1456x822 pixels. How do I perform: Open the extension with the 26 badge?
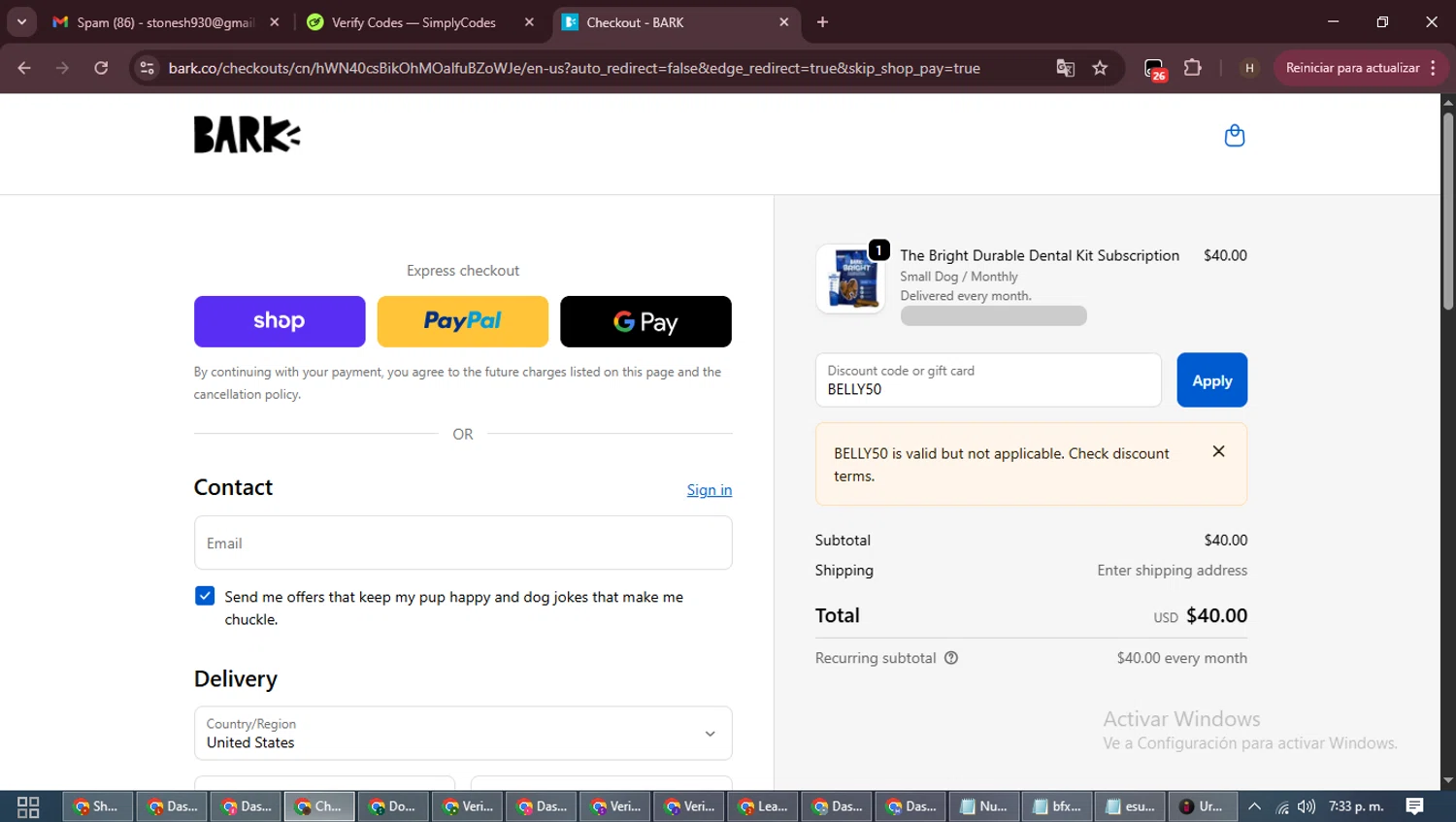pos(1154,69)
